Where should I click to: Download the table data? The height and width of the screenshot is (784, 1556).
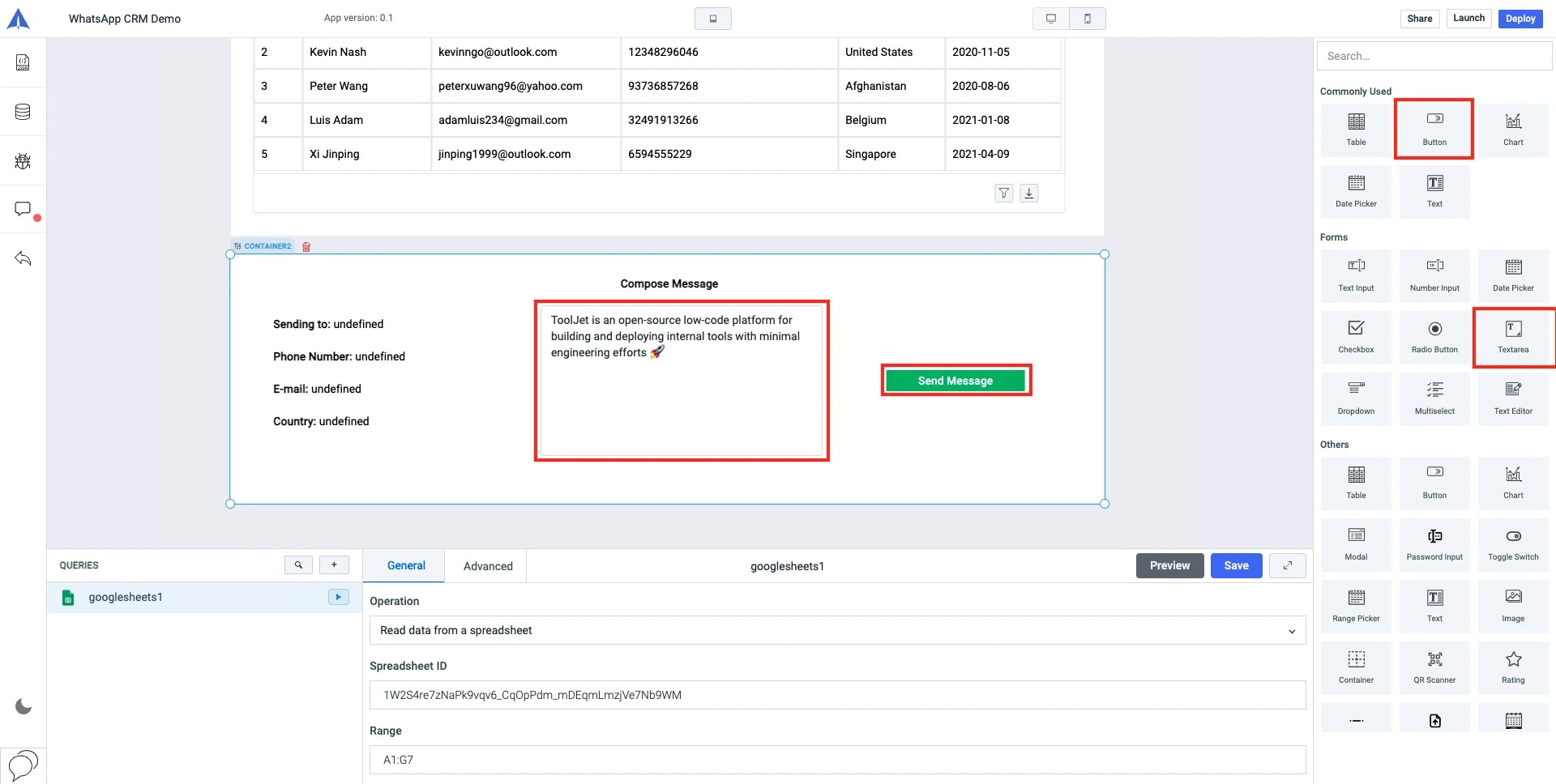1029,193
